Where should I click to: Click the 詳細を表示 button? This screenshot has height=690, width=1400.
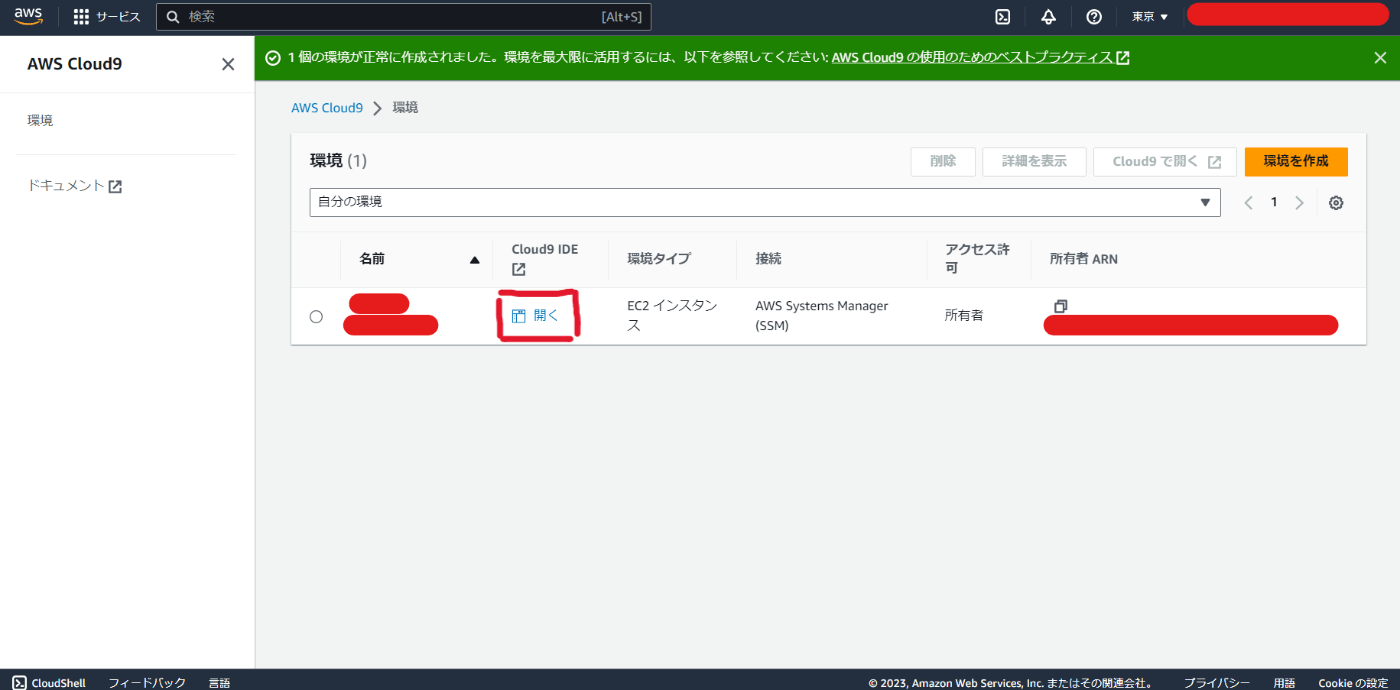pos(1034,162)
